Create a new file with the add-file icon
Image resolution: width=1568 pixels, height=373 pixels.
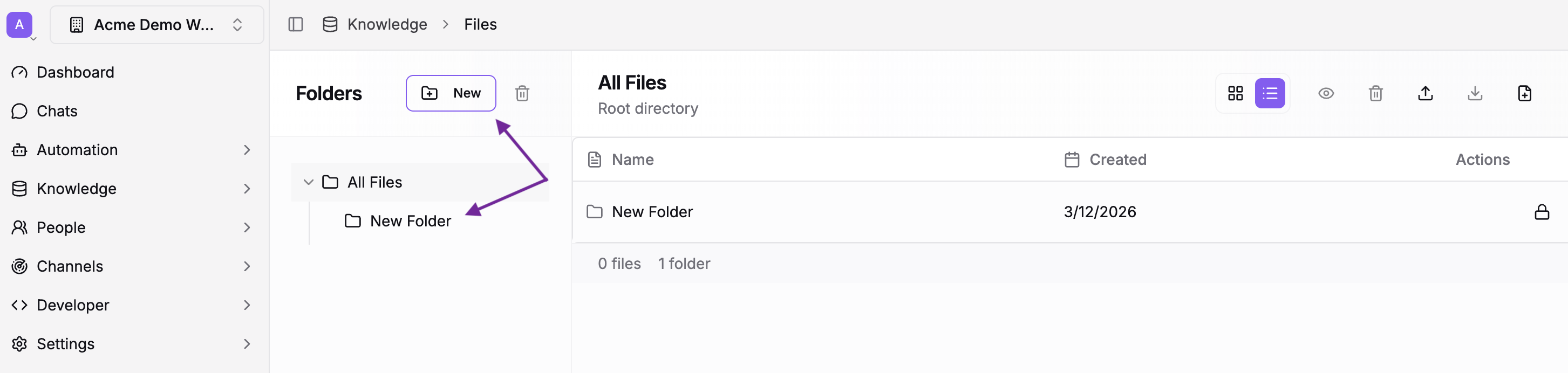pos(1525,93)
